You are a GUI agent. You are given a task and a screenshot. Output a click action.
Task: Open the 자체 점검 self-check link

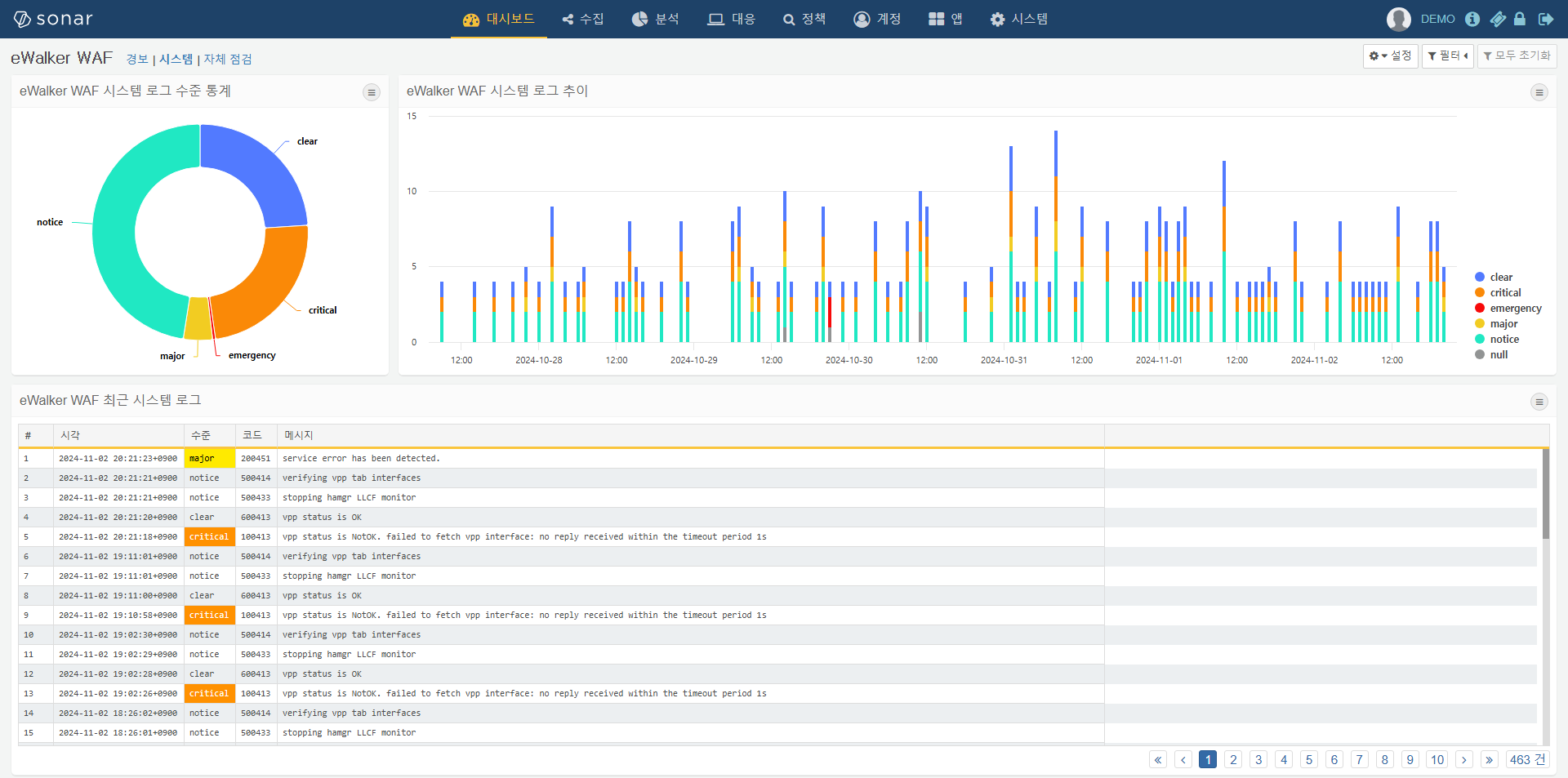(x=228, y=59)
